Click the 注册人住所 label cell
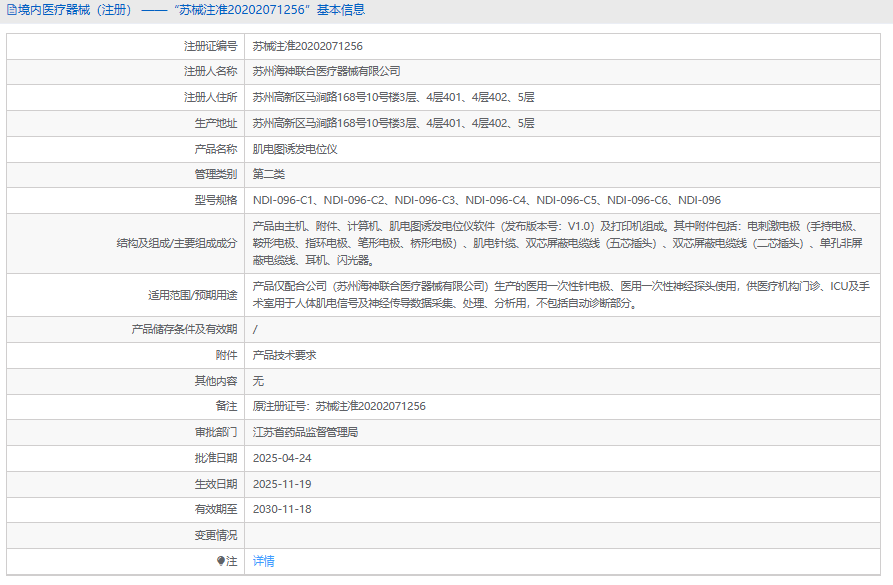Image resolution: width=893 pixels, height=585 pixels. [x=126, y=97]
